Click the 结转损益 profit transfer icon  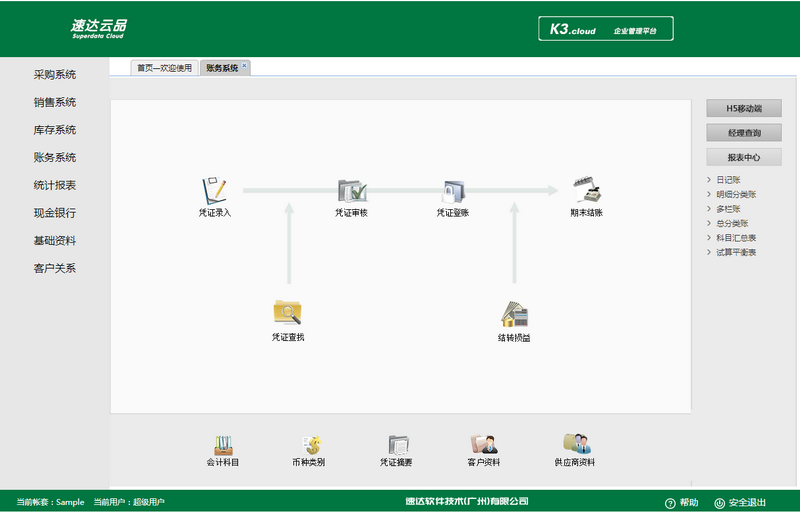click(x=514, y=314)
